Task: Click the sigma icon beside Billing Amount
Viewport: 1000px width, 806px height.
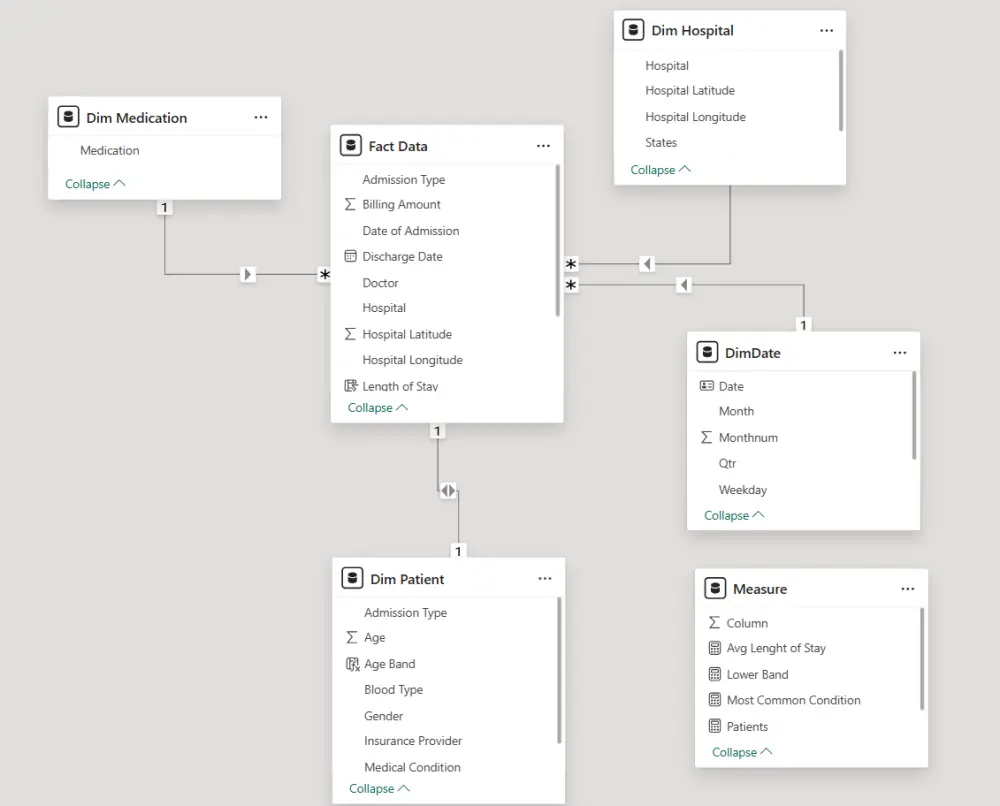Action: (x=351, y=204)
